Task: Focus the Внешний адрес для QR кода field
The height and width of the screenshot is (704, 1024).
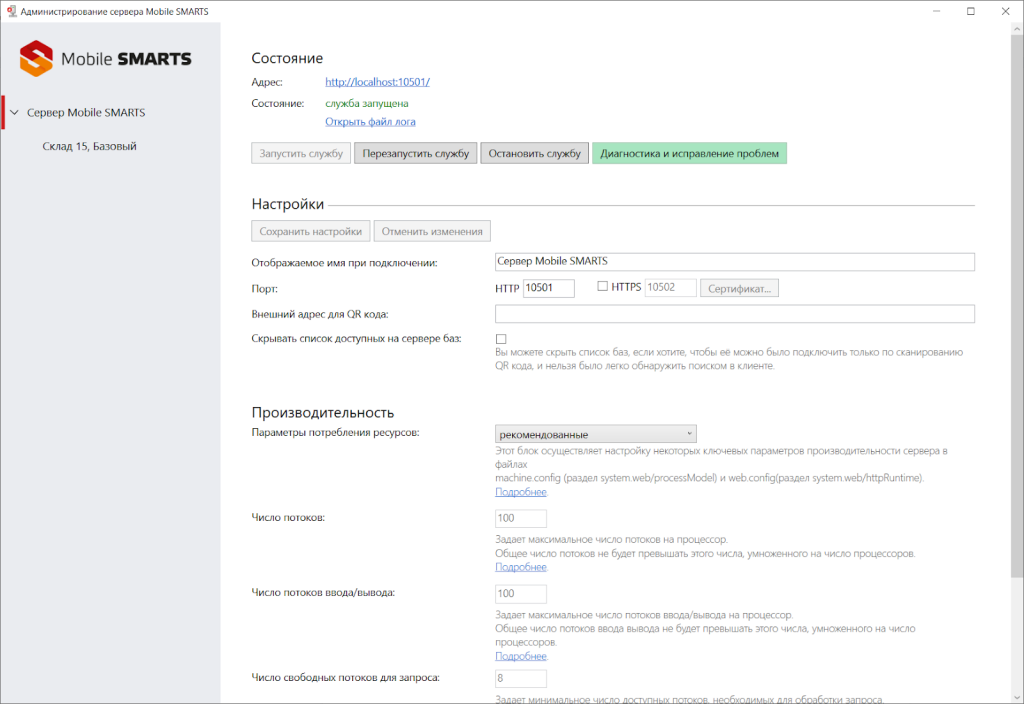Action: coord(735,313)
